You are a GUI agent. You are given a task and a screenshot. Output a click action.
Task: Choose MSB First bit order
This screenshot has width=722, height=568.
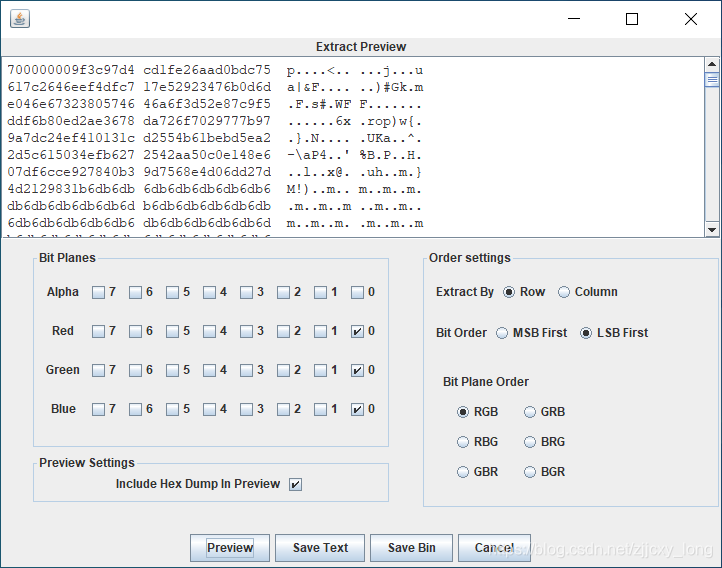pyautogui.click(x=502, y=333)
